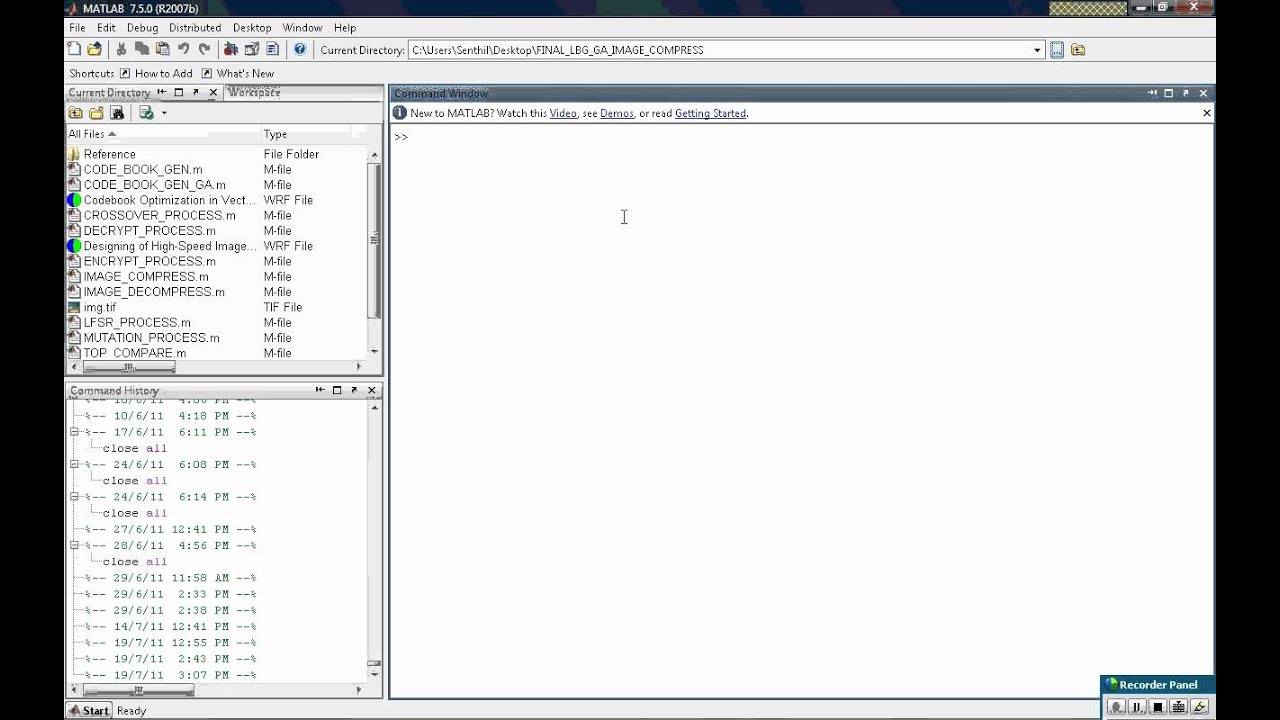Click the Open file toolbar icon

95,49
